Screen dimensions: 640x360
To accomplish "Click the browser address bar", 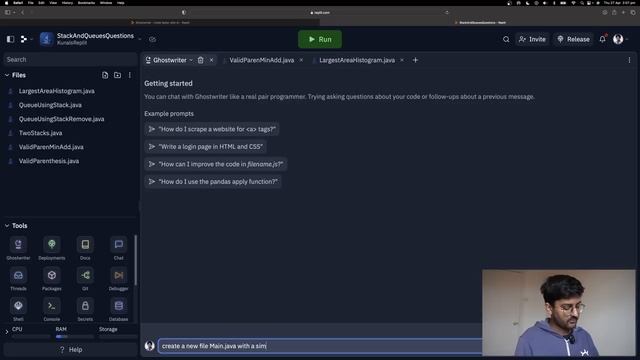I will point(320,13).
